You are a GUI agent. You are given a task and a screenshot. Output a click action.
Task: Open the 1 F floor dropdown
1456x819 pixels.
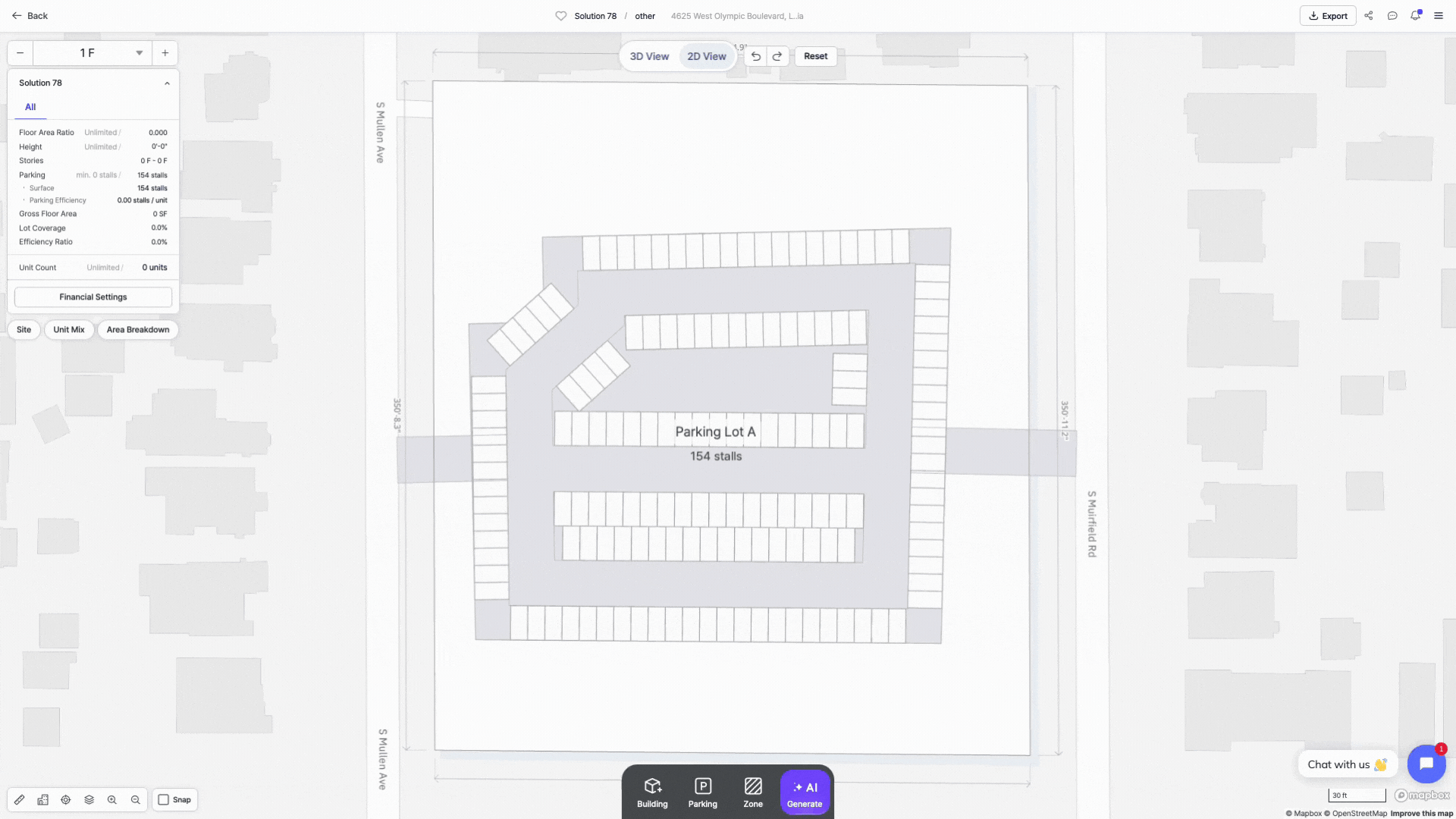[x=139, y=53]
